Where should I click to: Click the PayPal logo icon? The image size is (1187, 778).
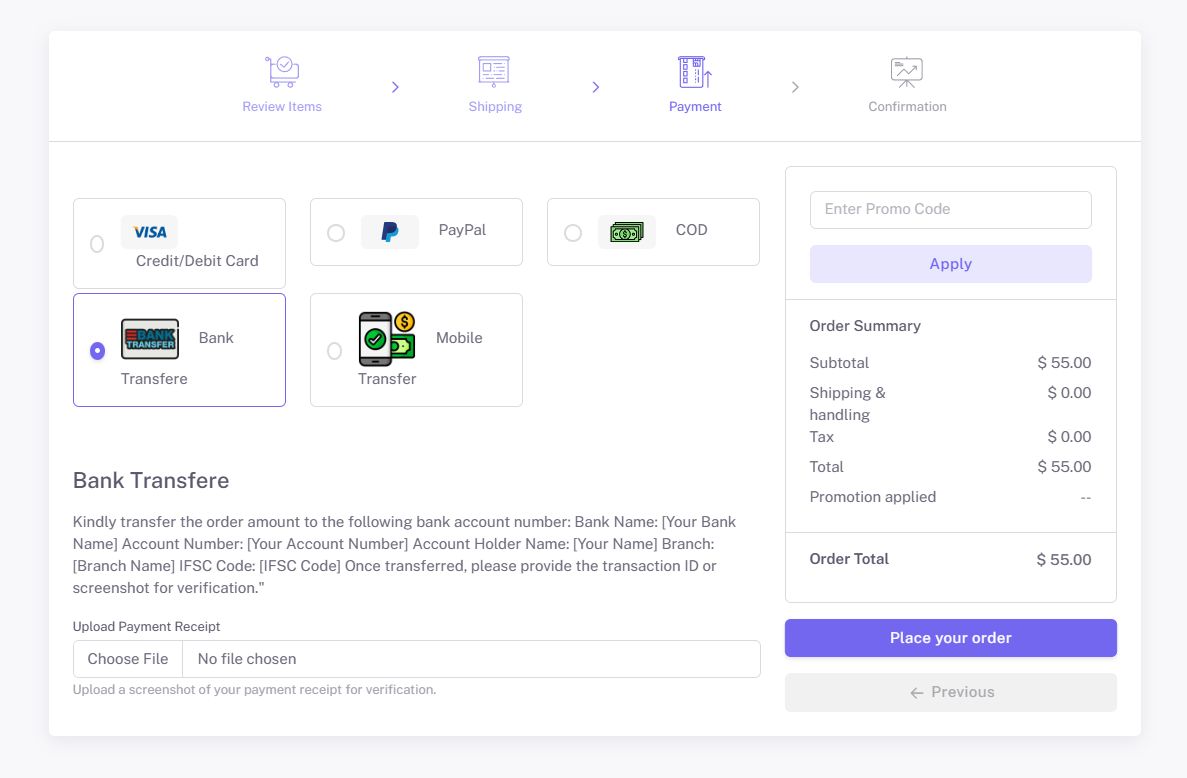390,232
